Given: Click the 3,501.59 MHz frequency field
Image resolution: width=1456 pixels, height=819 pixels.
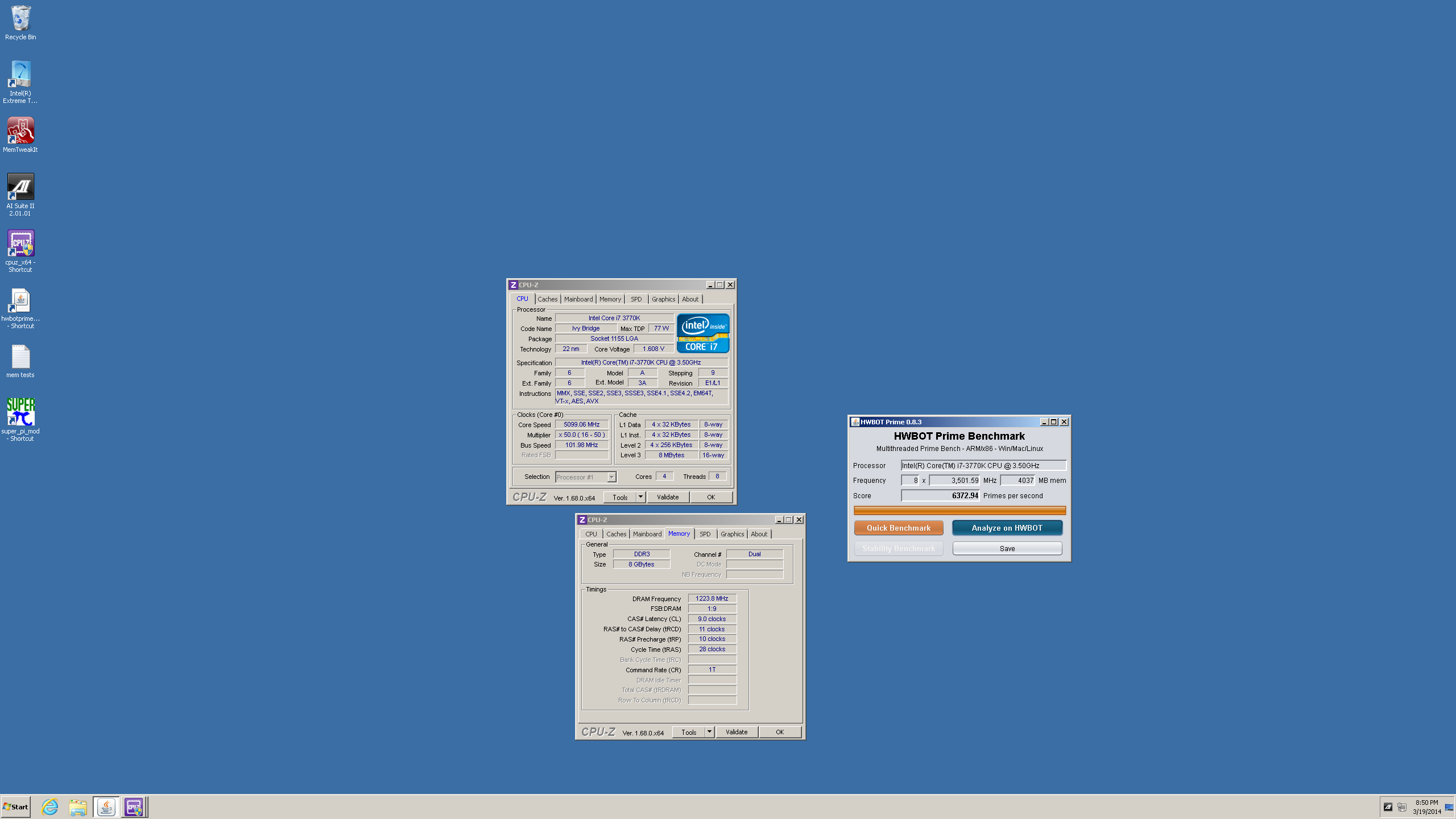Looking at the screenshot, I should click(955, 481).
